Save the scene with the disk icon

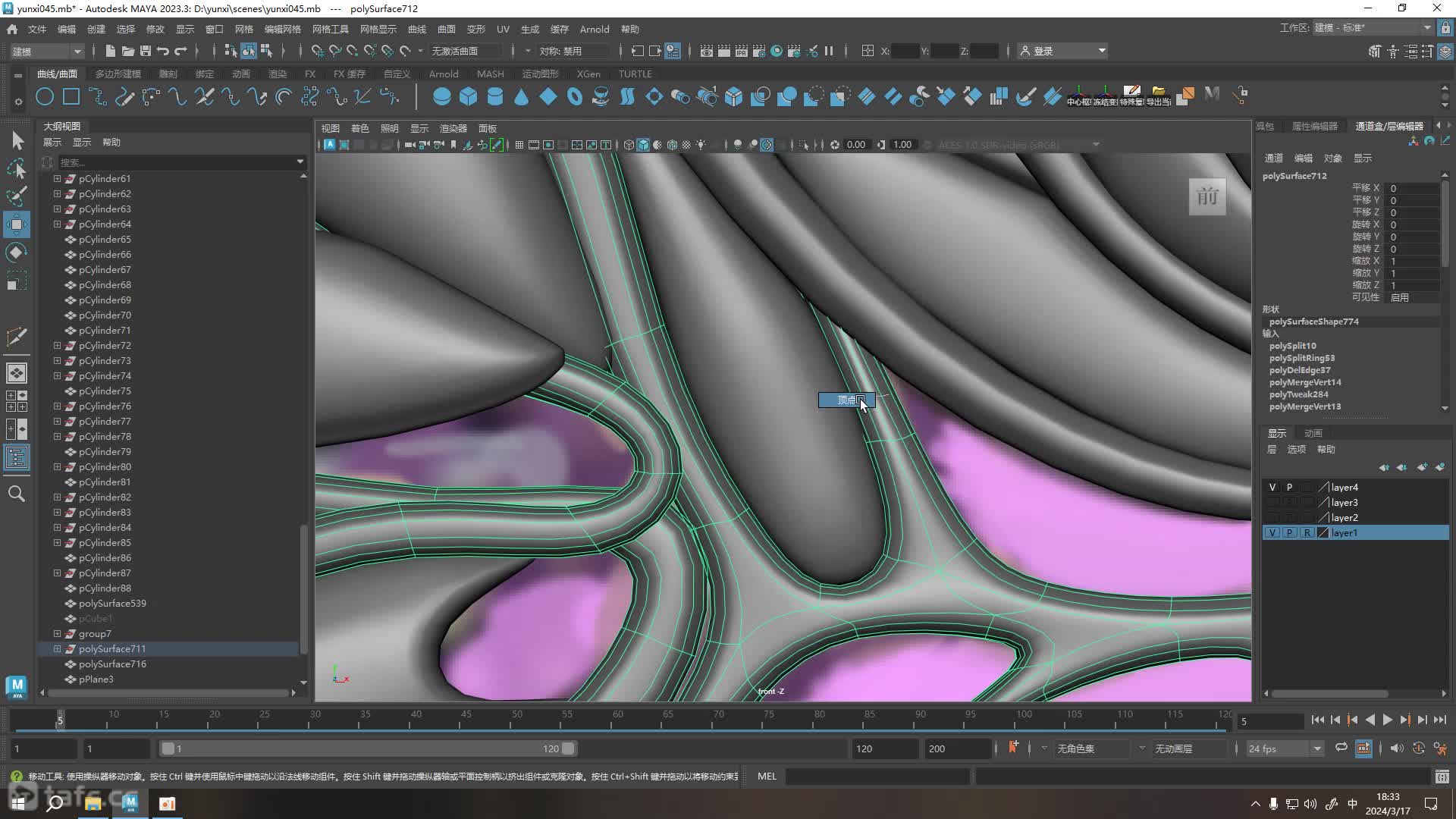point(146,51)
